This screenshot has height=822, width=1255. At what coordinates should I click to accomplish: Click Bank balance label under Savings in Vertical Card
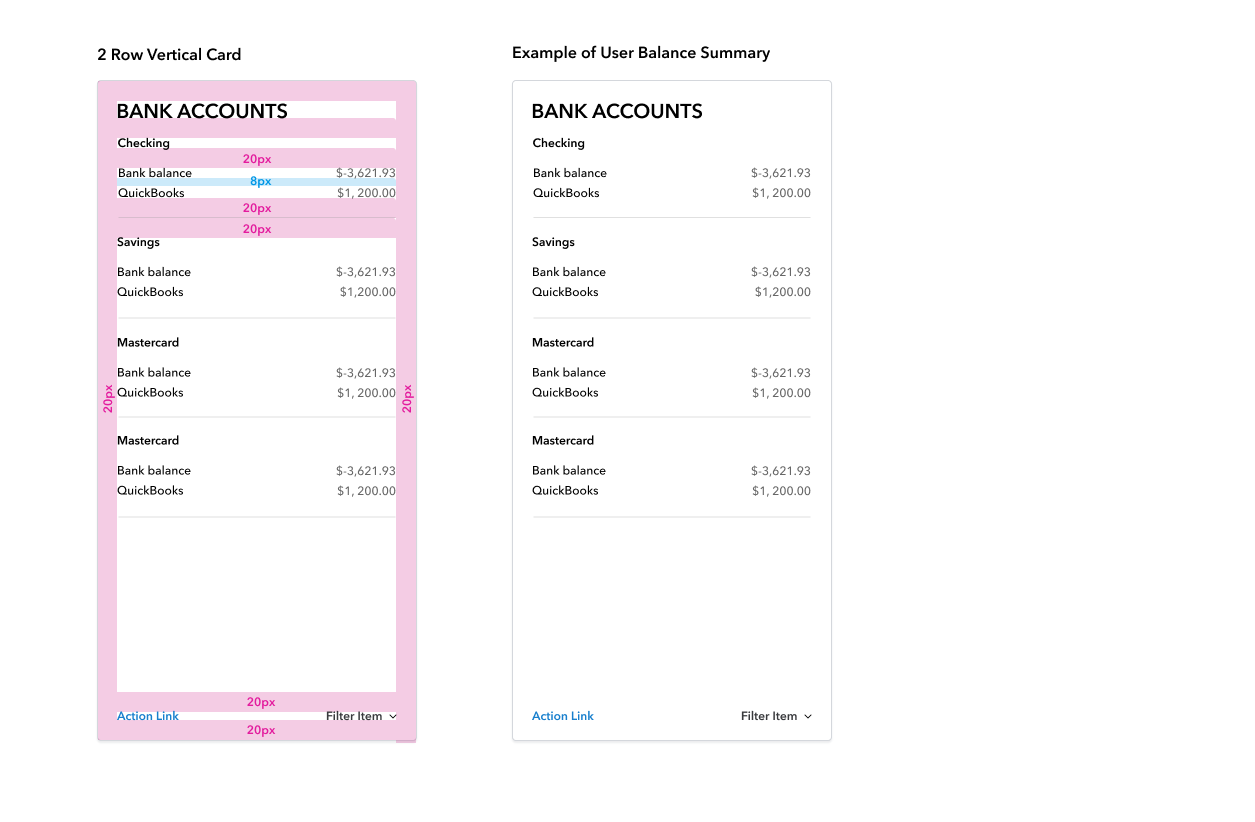tap(154, 272)
